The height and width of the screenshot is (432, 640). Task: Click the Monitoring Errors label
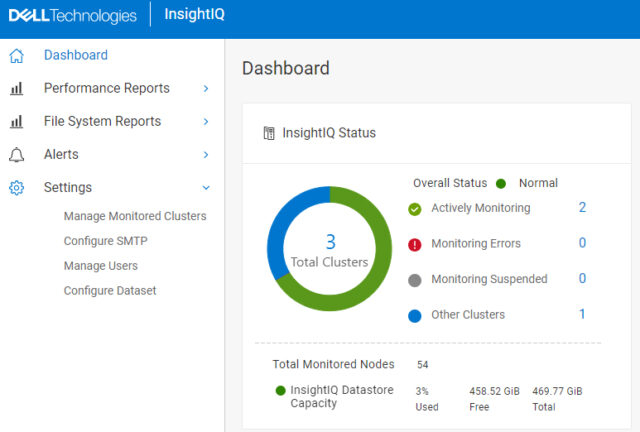click(x=476, y=244)
